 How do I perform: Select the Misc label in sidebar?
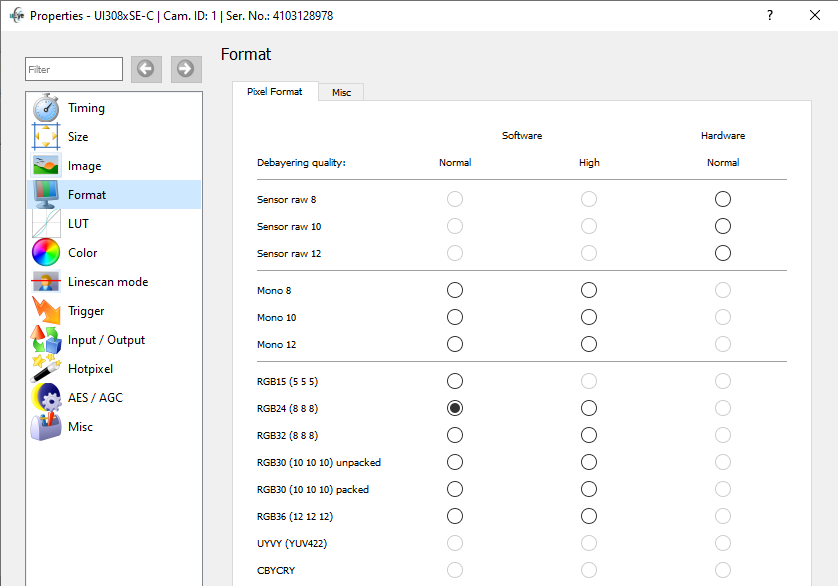tap(80, 427)
